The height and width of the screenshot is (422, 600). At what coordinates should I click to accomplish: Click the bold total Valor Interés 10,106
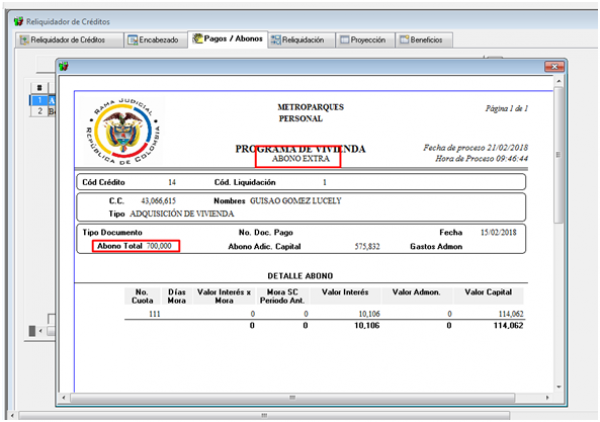367,326
